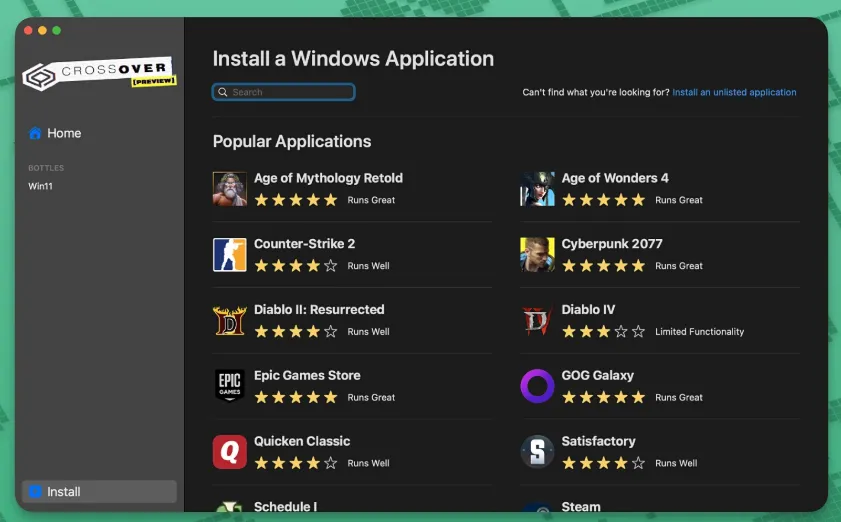
Task: Click the GOG Galaxy purple ring icon
Action: [x=537, y=386]
